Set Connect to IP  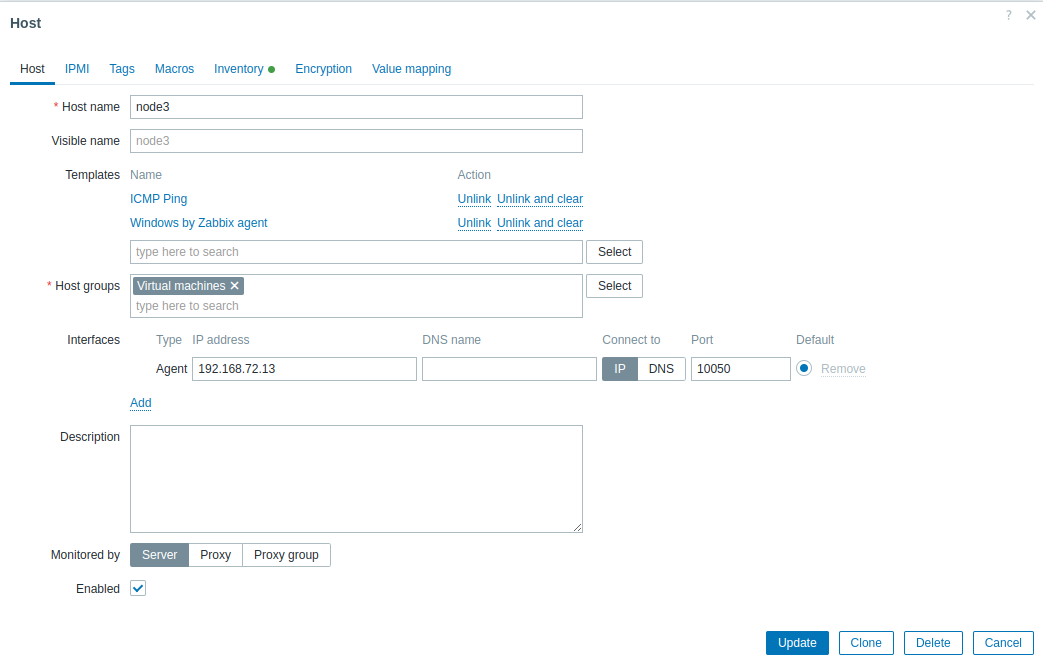[620, 369]
